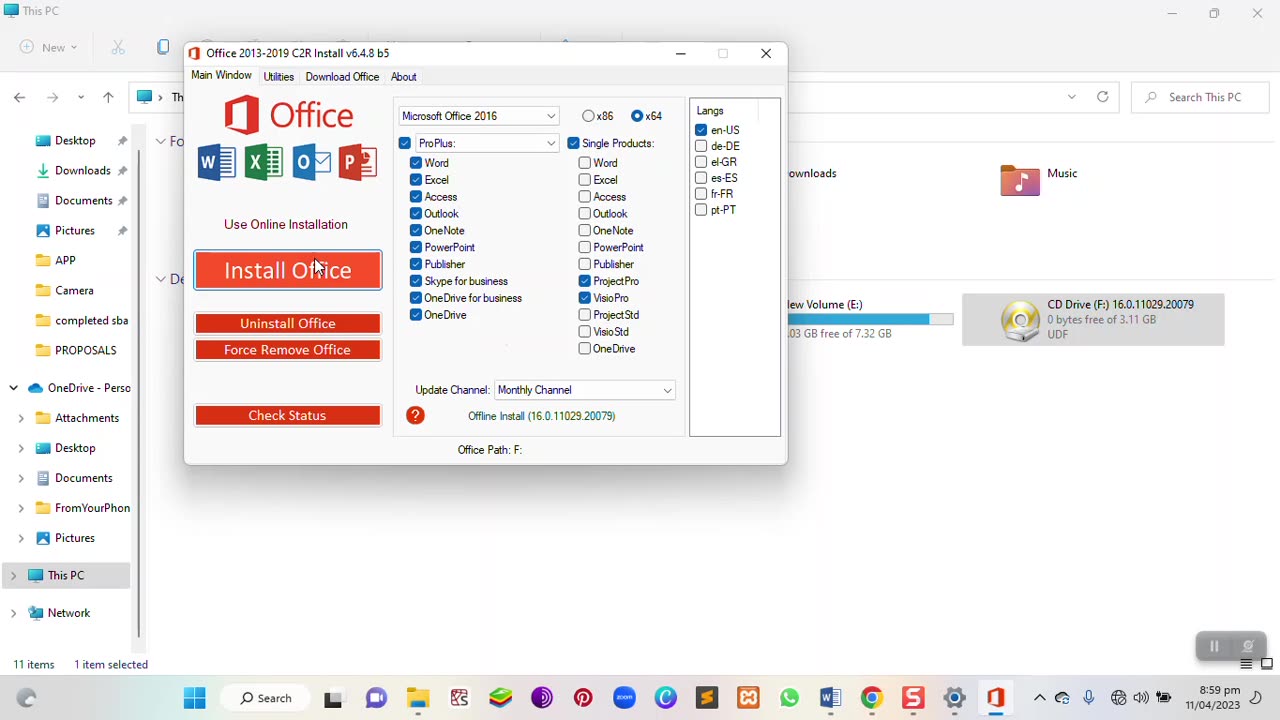The width and height of the screenshot is (1280, 720).
Task: Open Pinterest from the taskbar
Action: coord(583,698)
